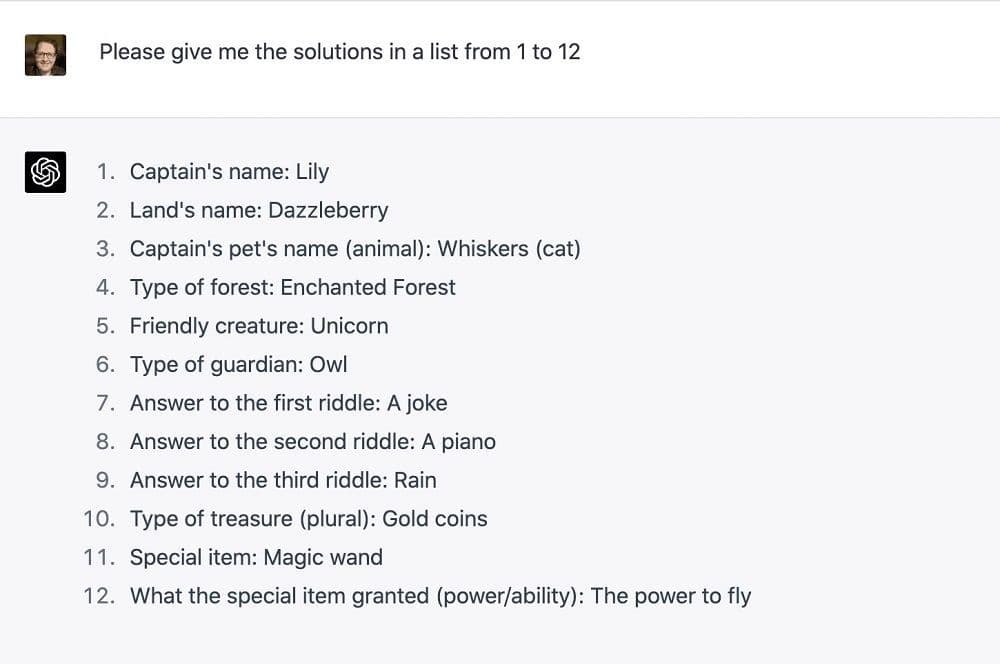Click the second riddle answer "A piano"
Viewport: 1000px width, 664px height.
(458, 442)
